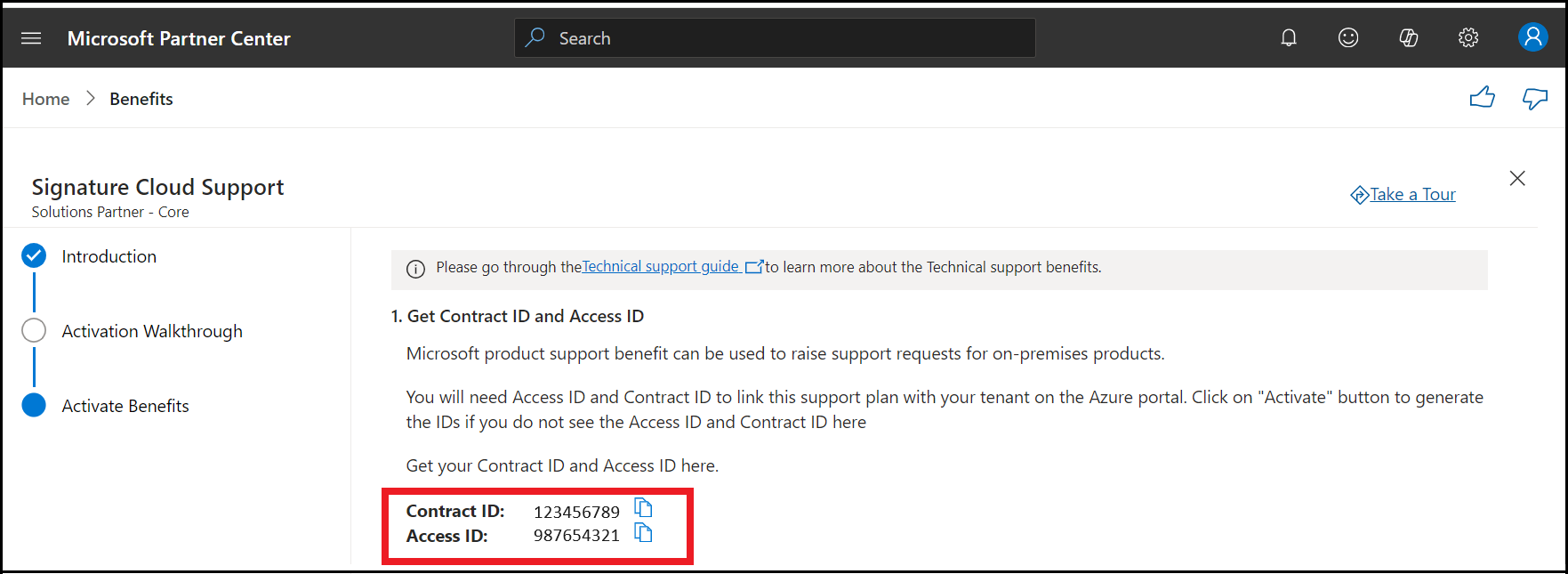Open the user account avatar
Viewport: 1568px width, 574px height.
point(1532,36)
